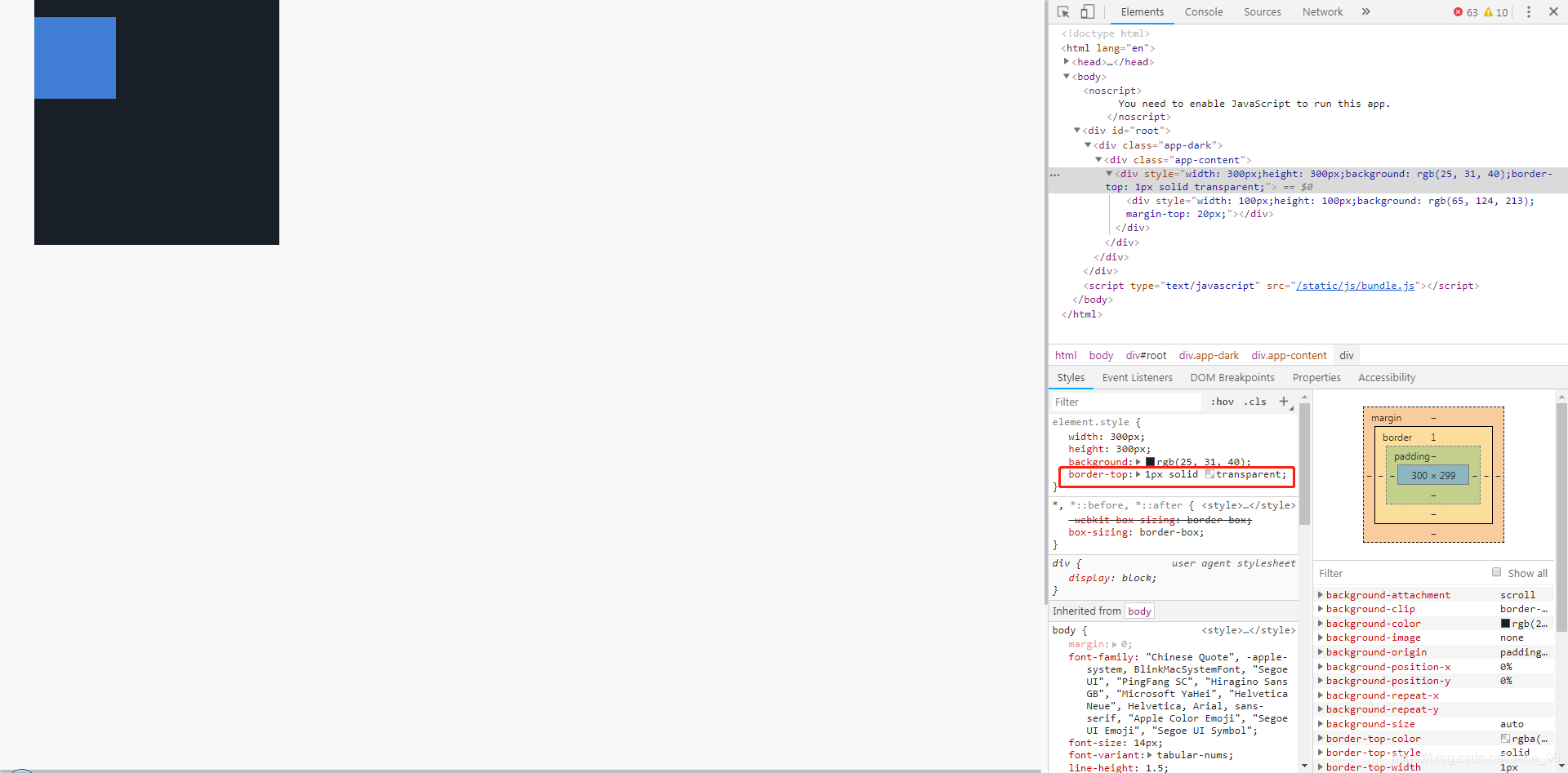Select html in the breadcrumb bar
Viewport: 1568px width, 773px height.
pos(1065,356)
